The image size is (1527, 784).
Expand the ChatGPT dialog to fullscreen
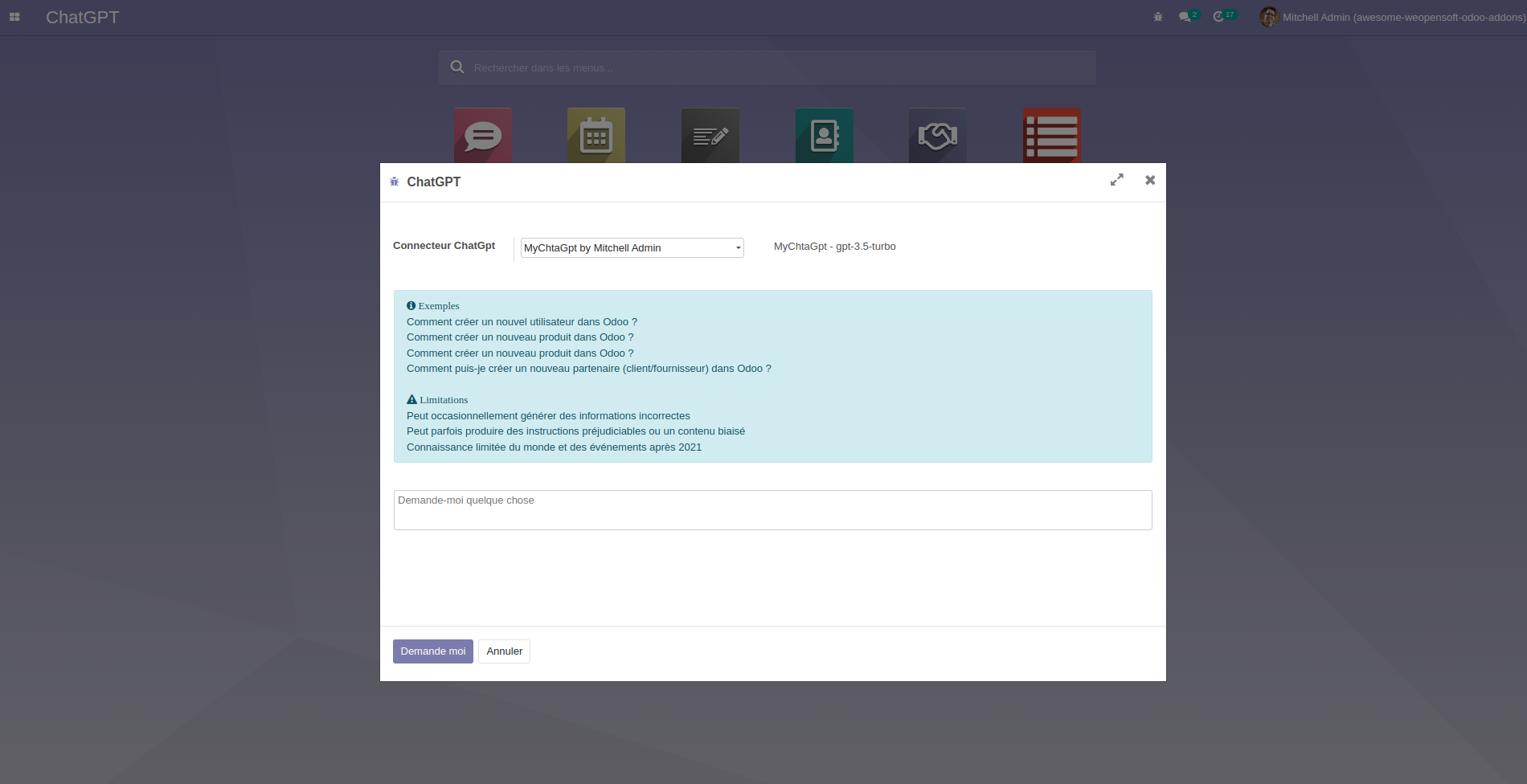[1116, 180]
